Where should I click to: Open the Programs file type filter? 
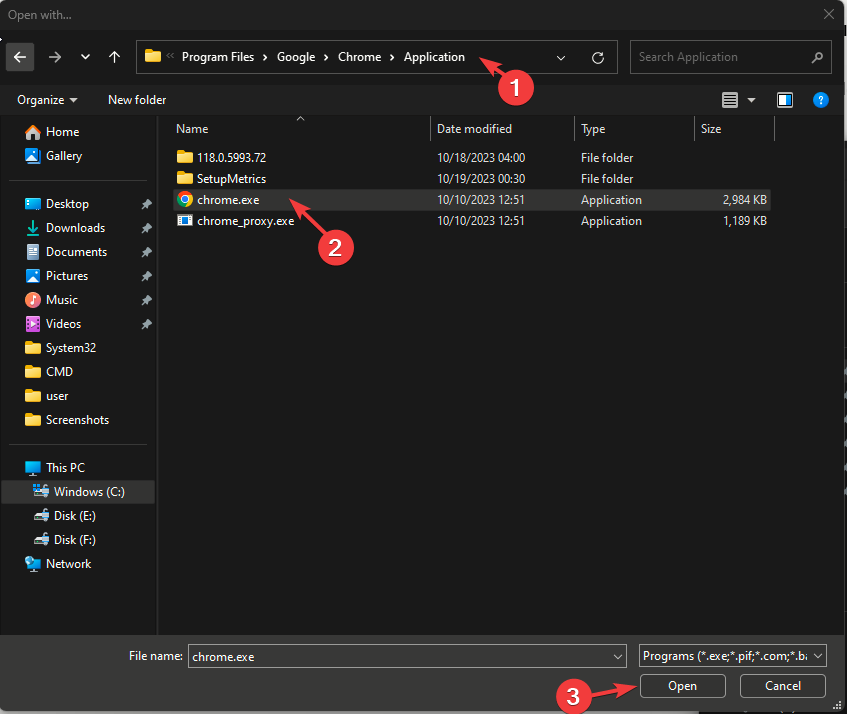[732, 656]
